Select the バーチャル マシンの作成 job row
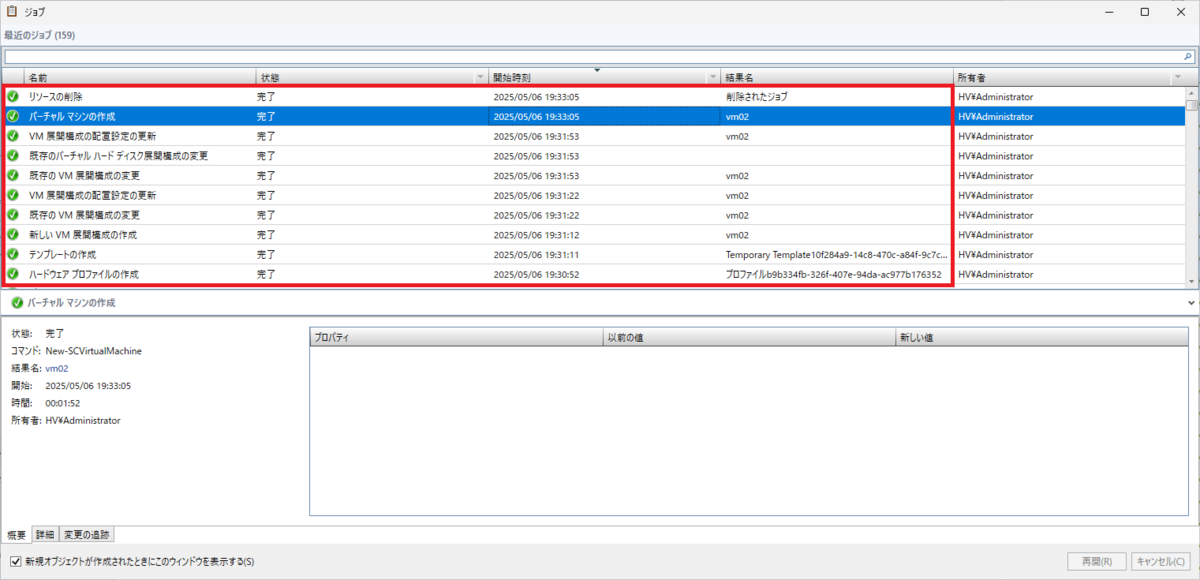 pos(593,116)
